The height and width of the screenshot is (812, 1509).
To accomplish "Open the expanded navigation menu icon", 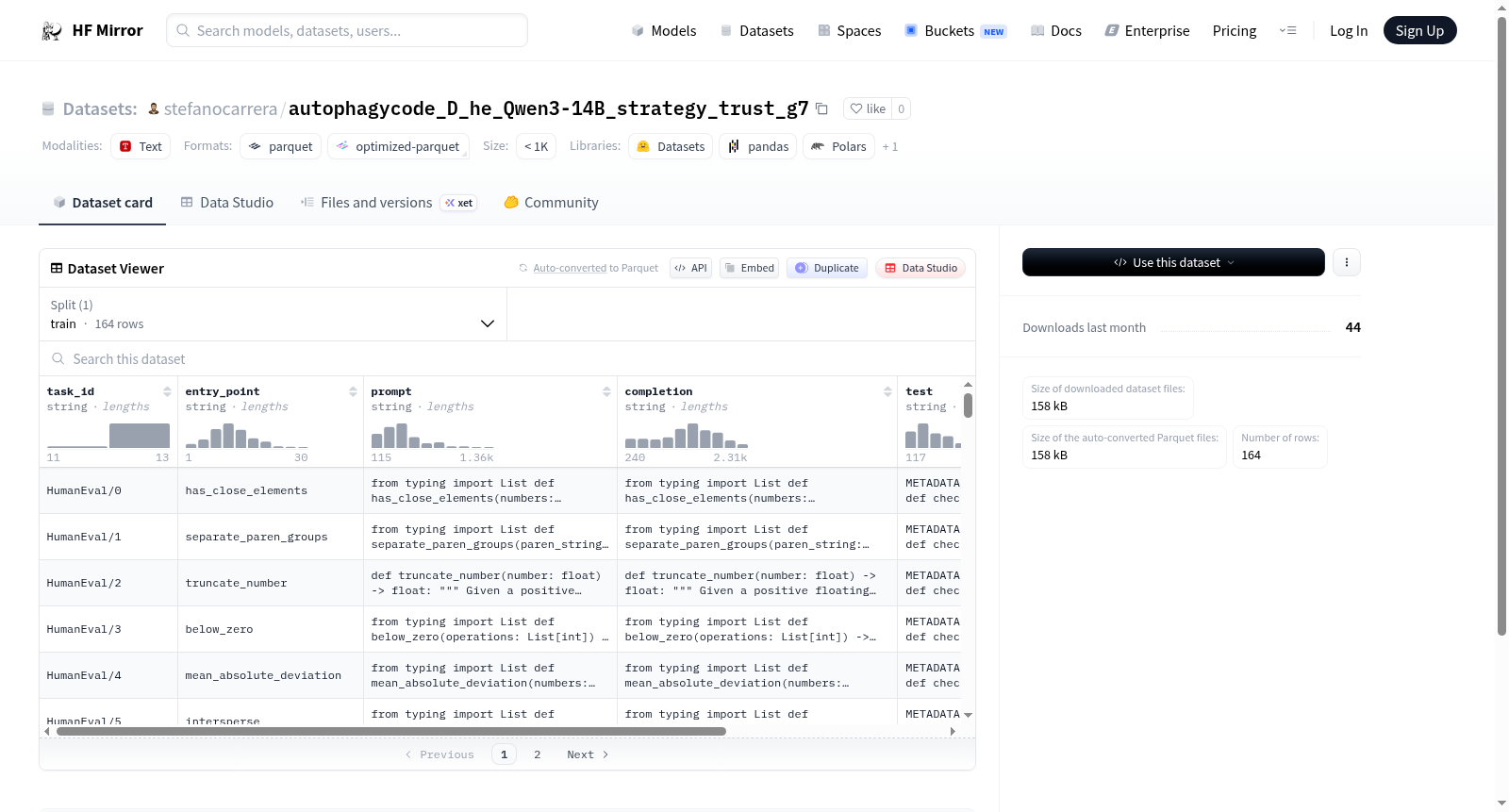I will [x=1287, y=31].
